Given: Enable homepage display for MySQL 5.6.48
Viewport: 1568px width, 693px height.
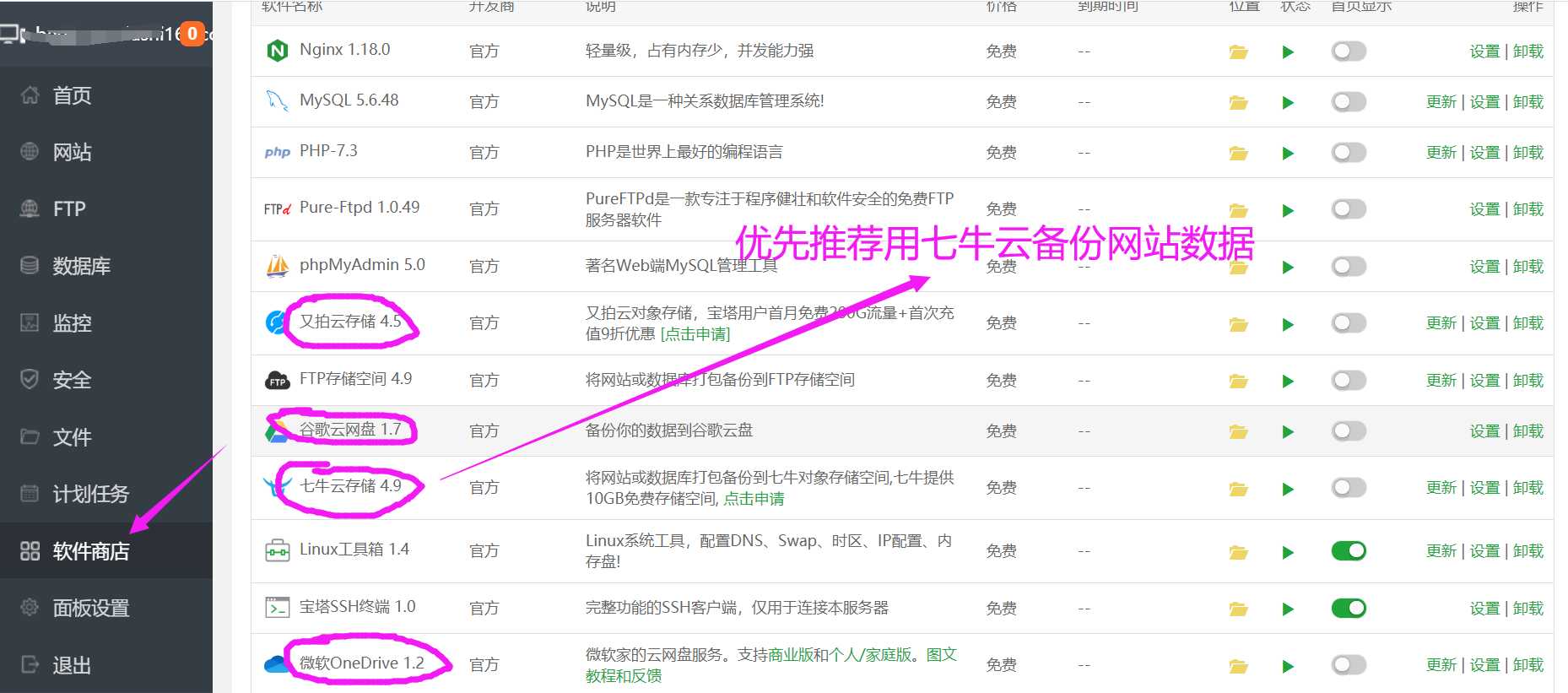Looking at the screenshot, I should 1349,102.
